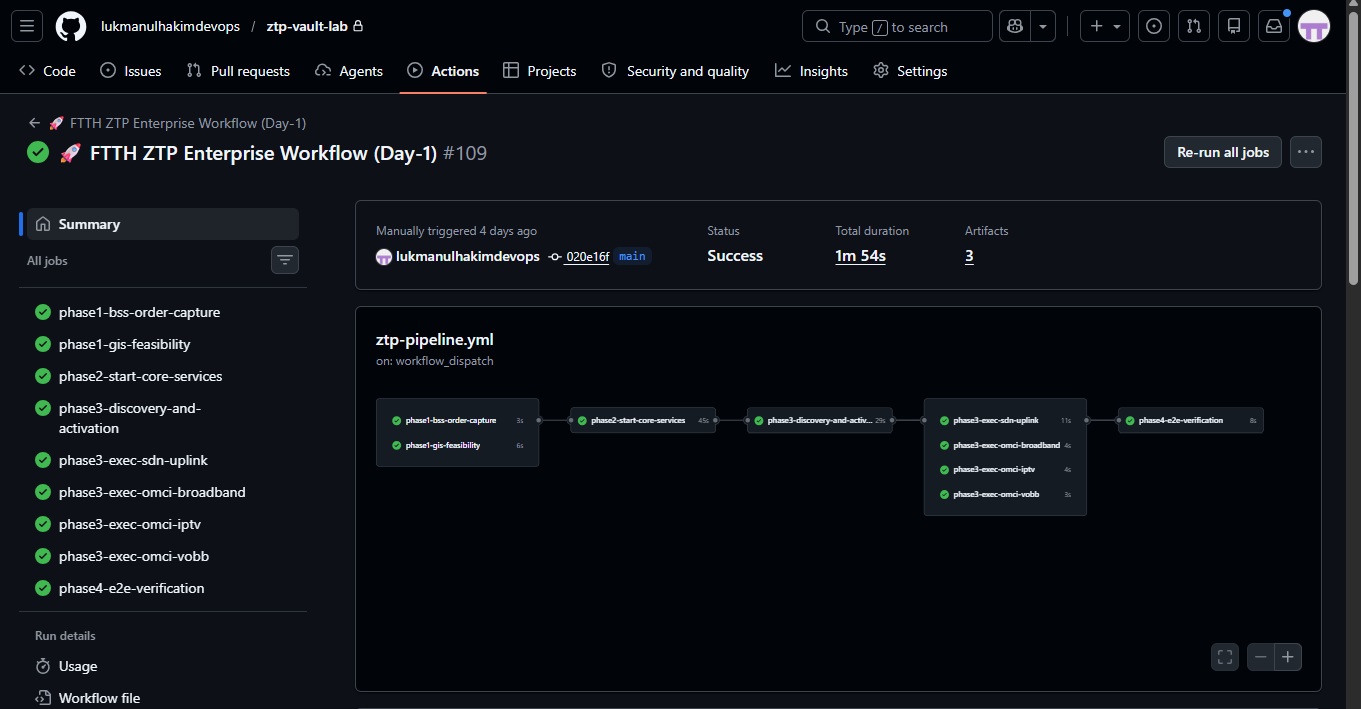
Task: Switch to the Projects tab
Action: click(540, 71)
